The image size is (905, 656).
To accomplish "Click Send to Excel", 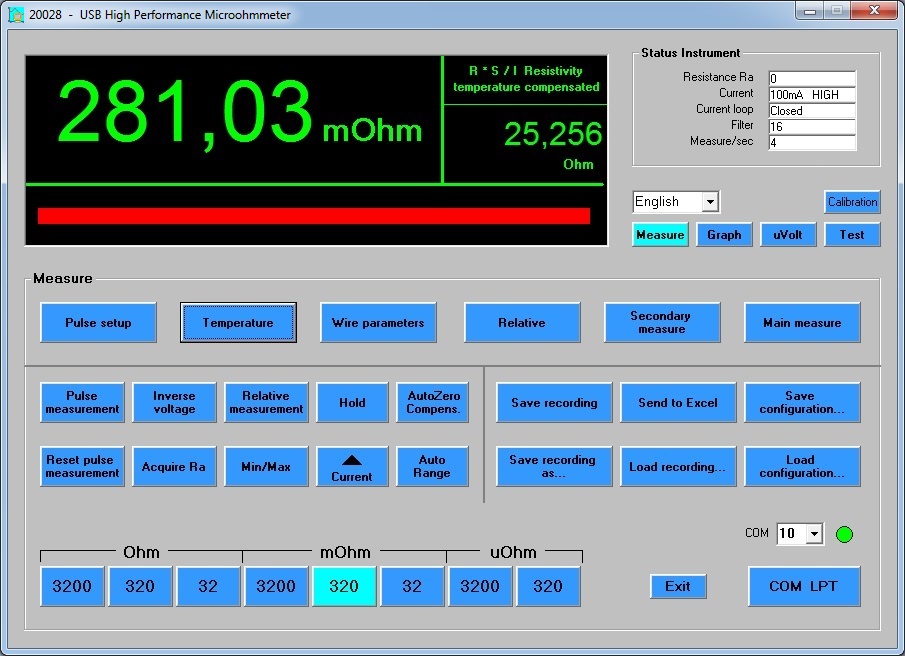I will tap(678, 403).
